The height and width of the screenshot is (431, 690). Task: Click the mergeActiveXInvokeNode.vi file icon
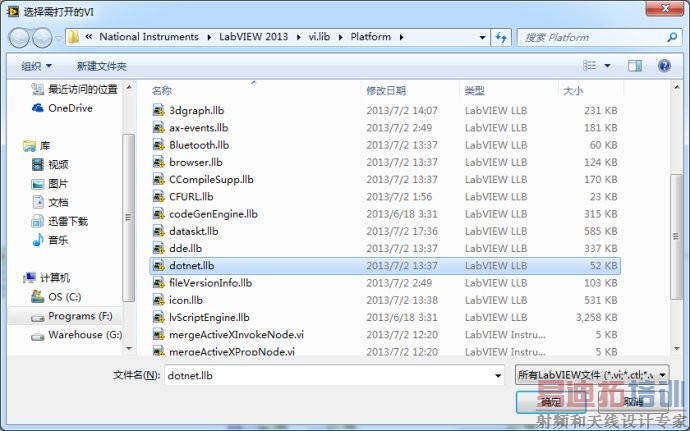pos(158,335)
